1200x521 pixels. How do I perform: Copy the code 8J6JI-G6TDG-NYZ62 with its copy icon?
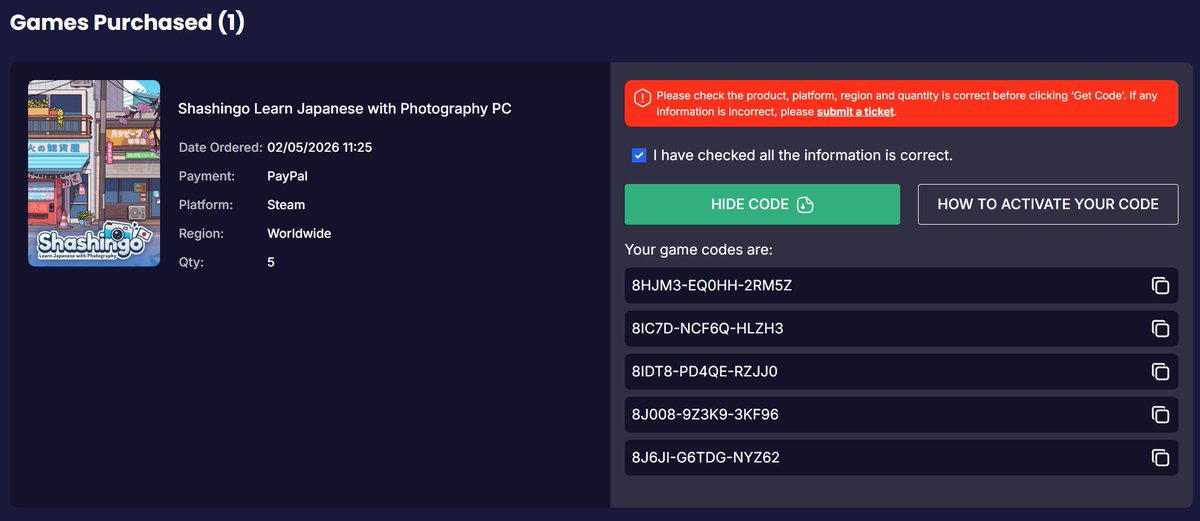click(1160, 458)
